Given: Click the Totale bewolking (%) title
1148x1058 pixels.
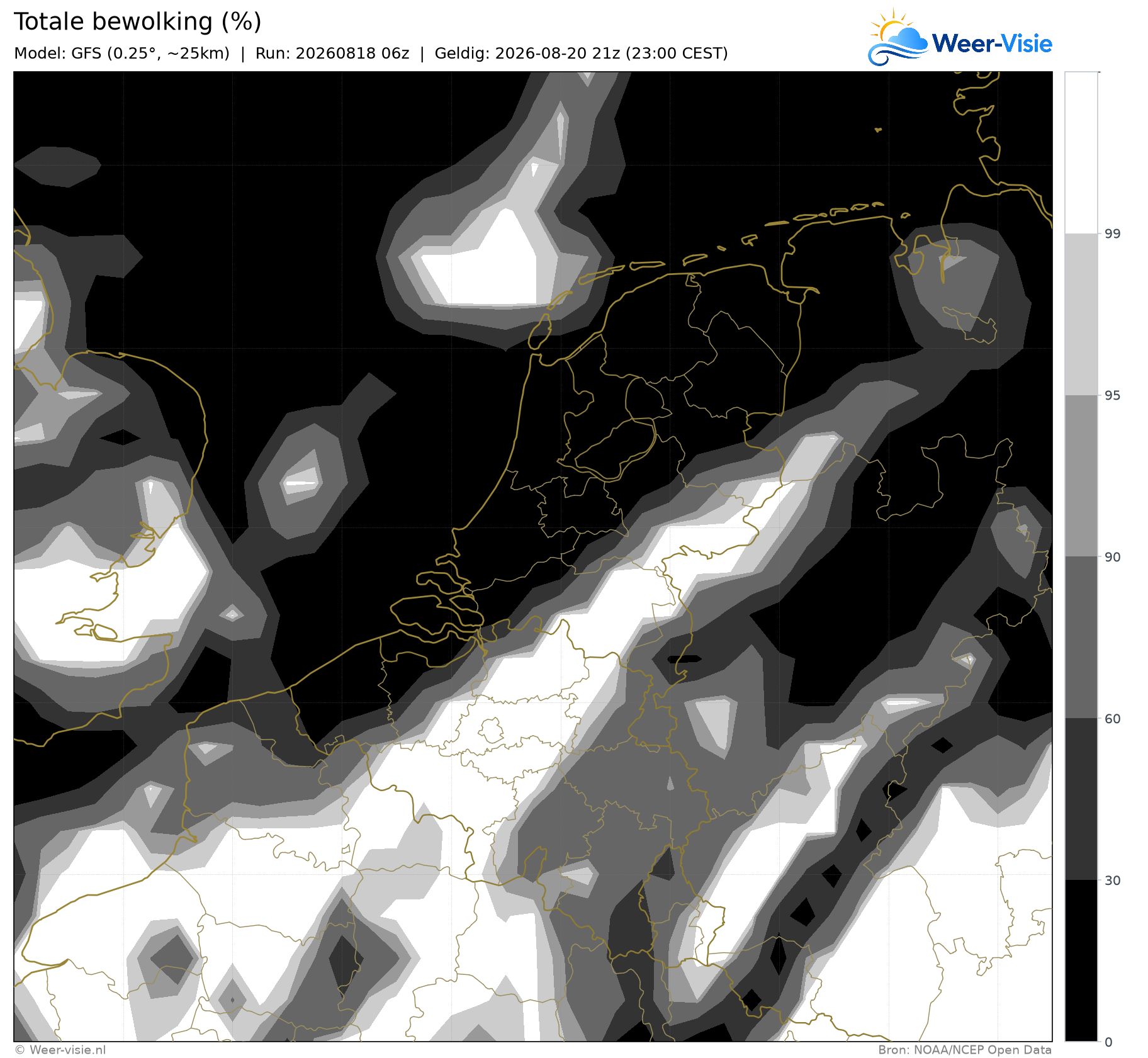Looking at the screenshot, I should 137,21.
